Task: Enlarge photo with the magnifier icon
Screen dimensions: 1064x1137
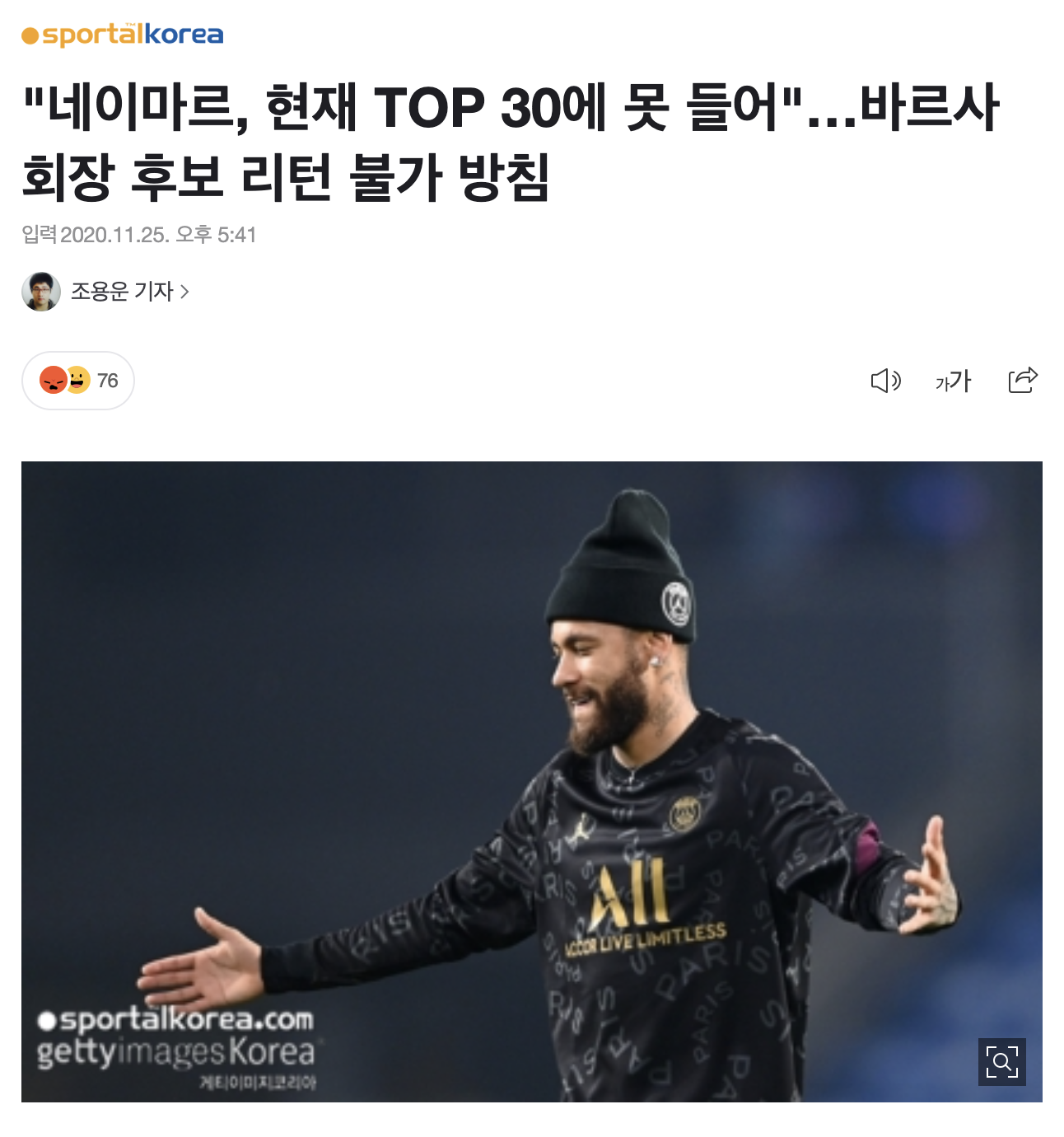Action: 1001,1061
